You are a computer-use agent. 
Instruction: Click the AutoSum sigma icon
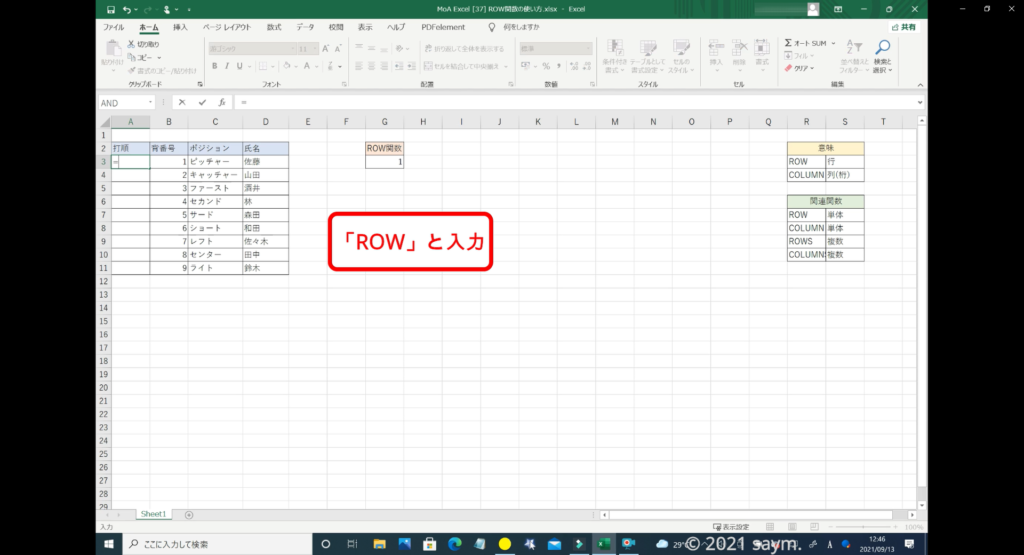(789, 44)
